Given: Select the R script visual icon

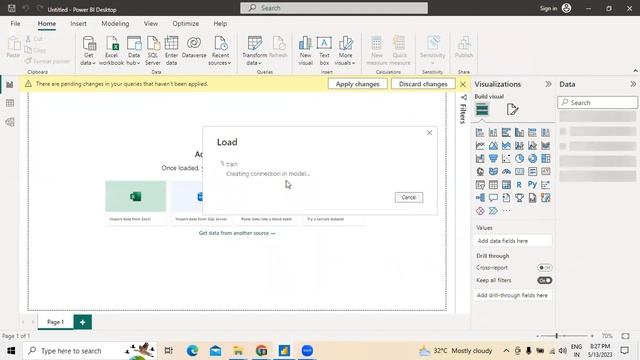Looking at the screenshot, I should [x=519, y=185].
